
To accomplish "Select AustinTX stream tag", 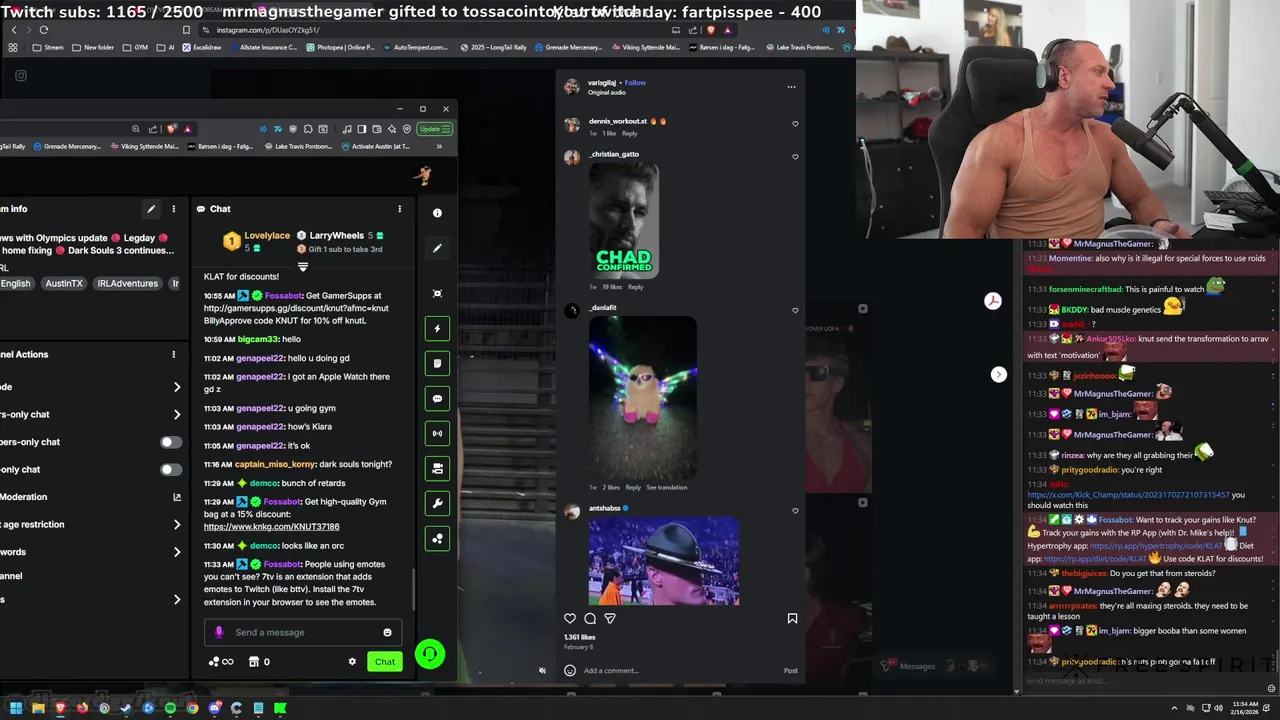I will (x=64, y=283).
